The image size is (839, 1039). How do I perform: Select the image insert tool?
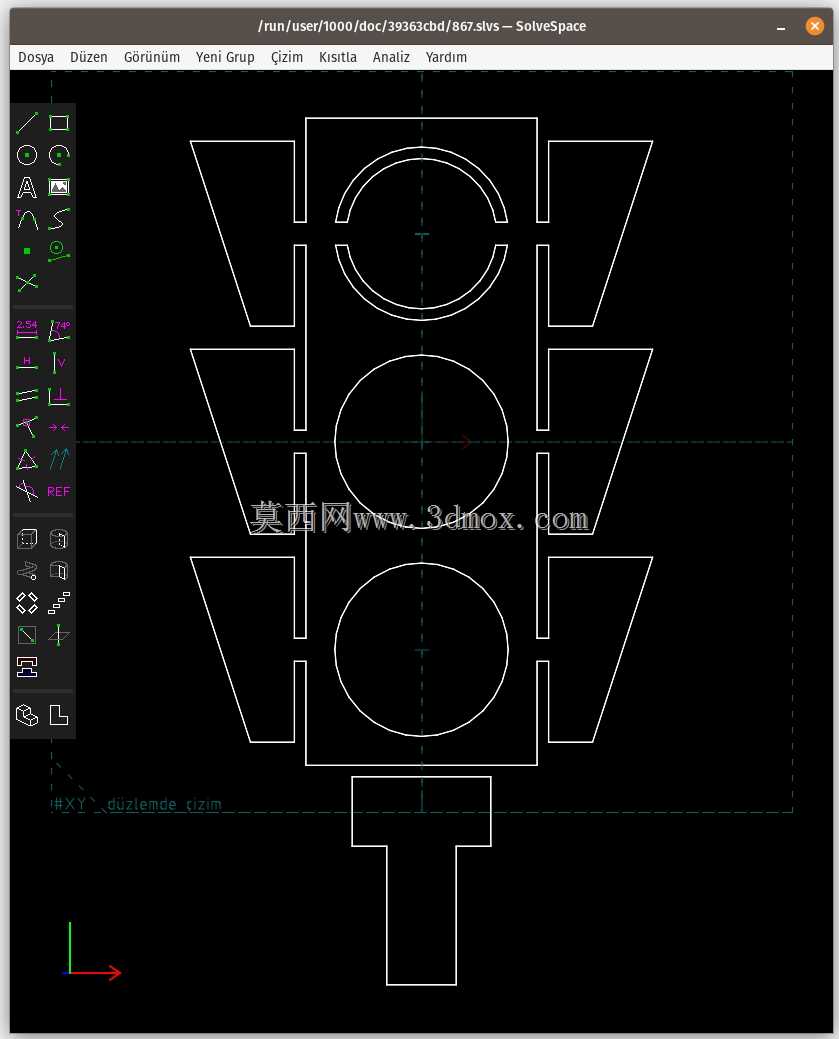59,187
